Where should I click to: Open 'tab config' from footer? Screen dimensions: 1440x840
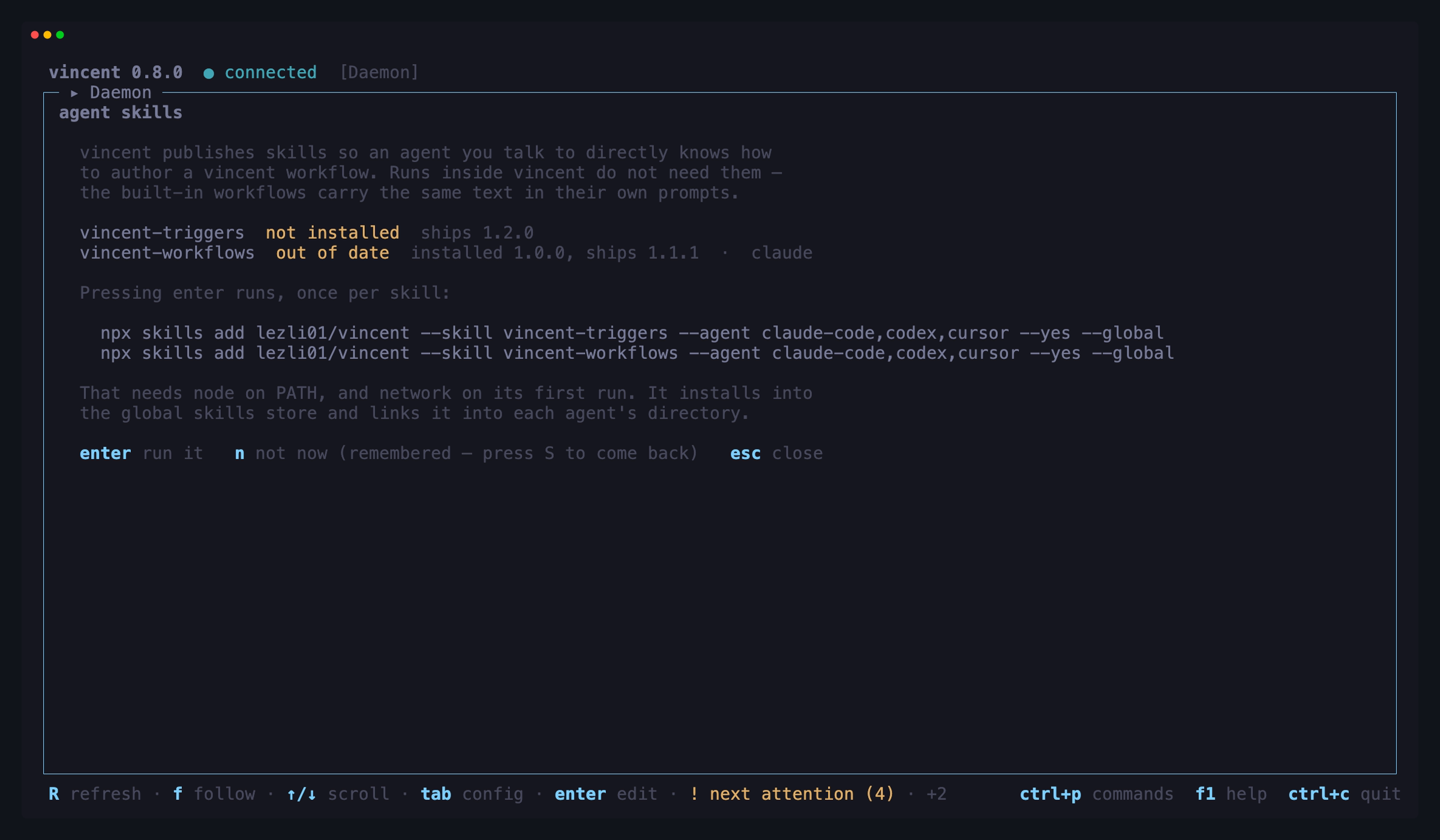pyautogui.click(x=472, y=794)
